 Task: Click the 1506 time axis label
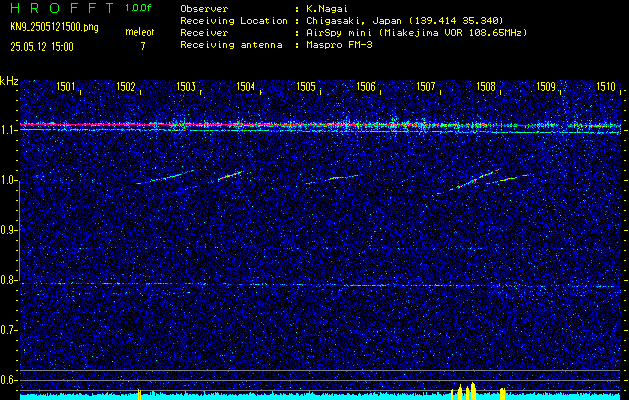point(366,86)
